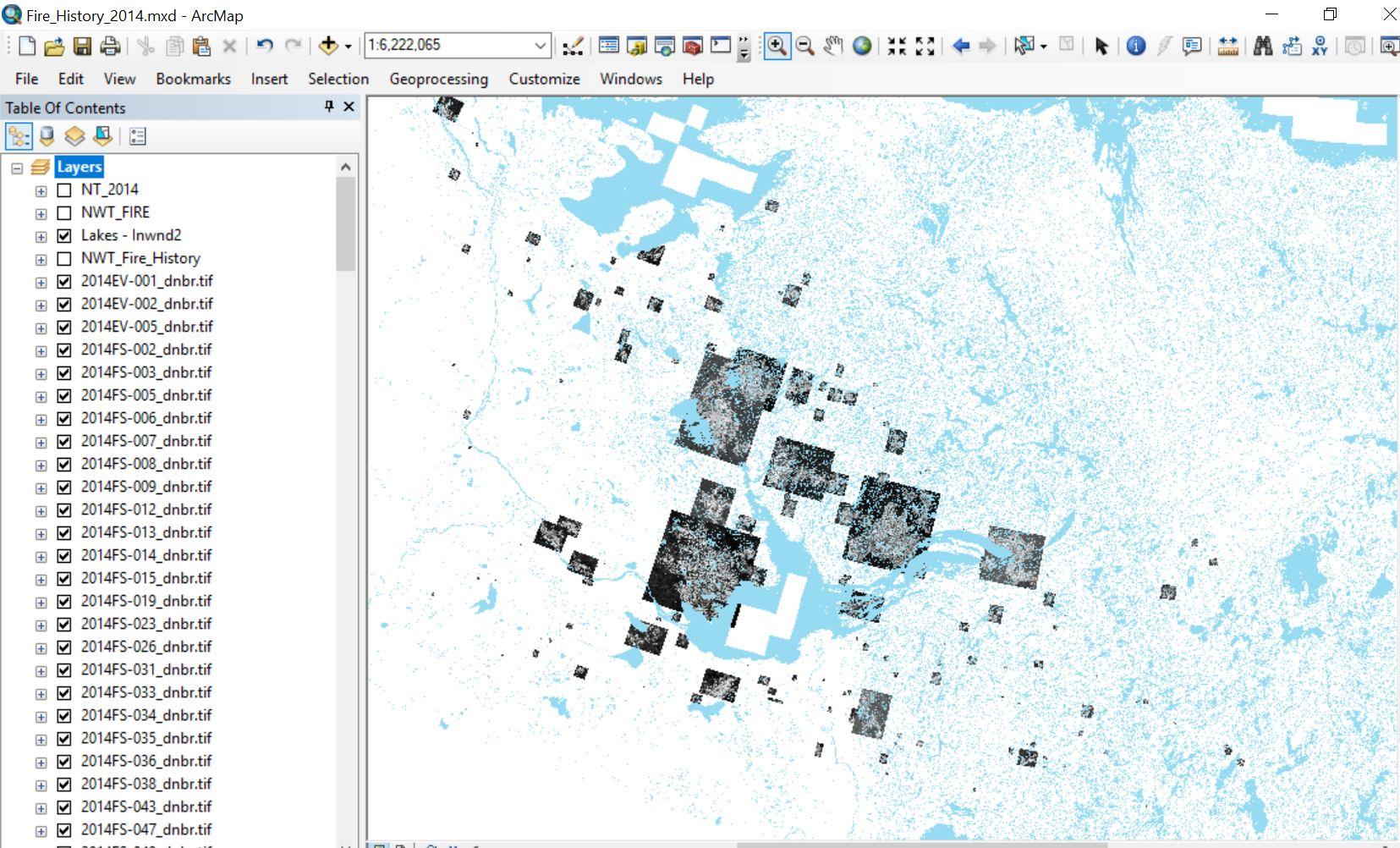Turn on NWT_Fire_History layer visibility

click(64, 258)
